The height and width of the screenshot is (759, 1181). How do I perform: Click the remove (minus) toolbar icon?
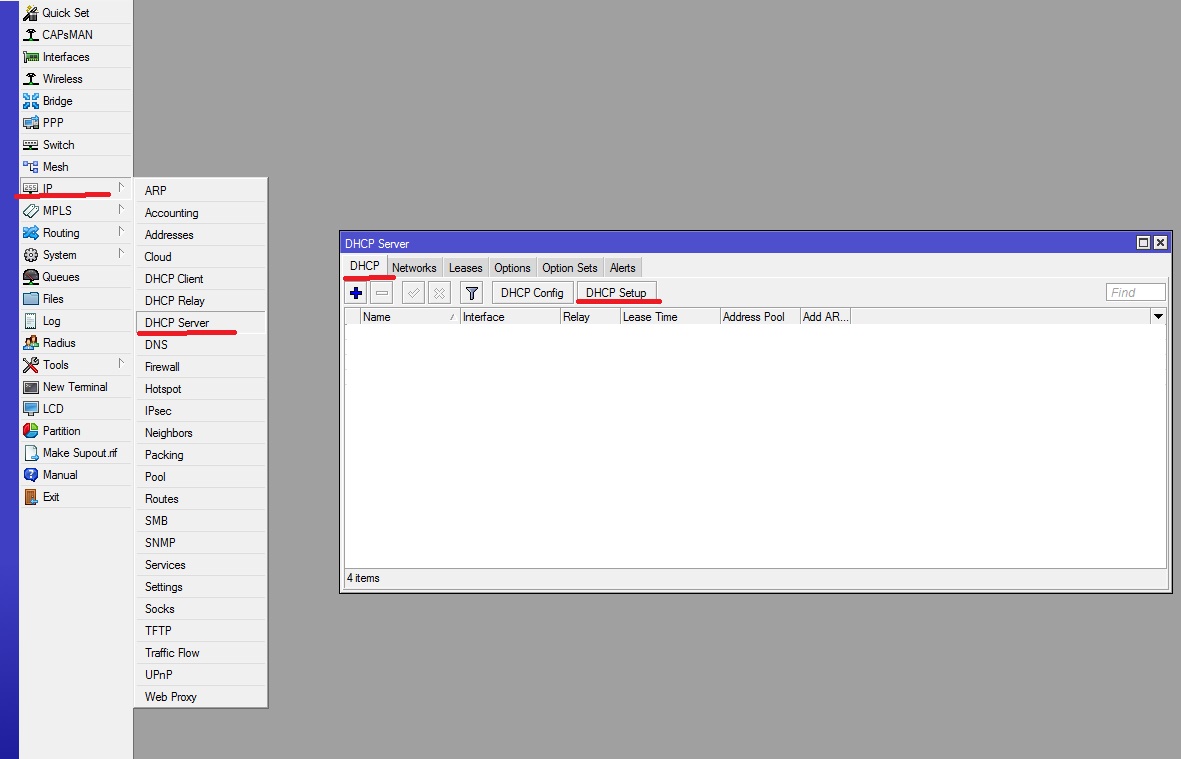382,293
